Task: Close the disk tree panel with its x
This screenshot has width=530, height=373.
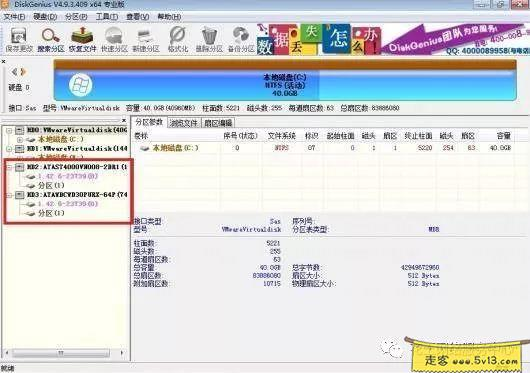Action: (124, 120)
